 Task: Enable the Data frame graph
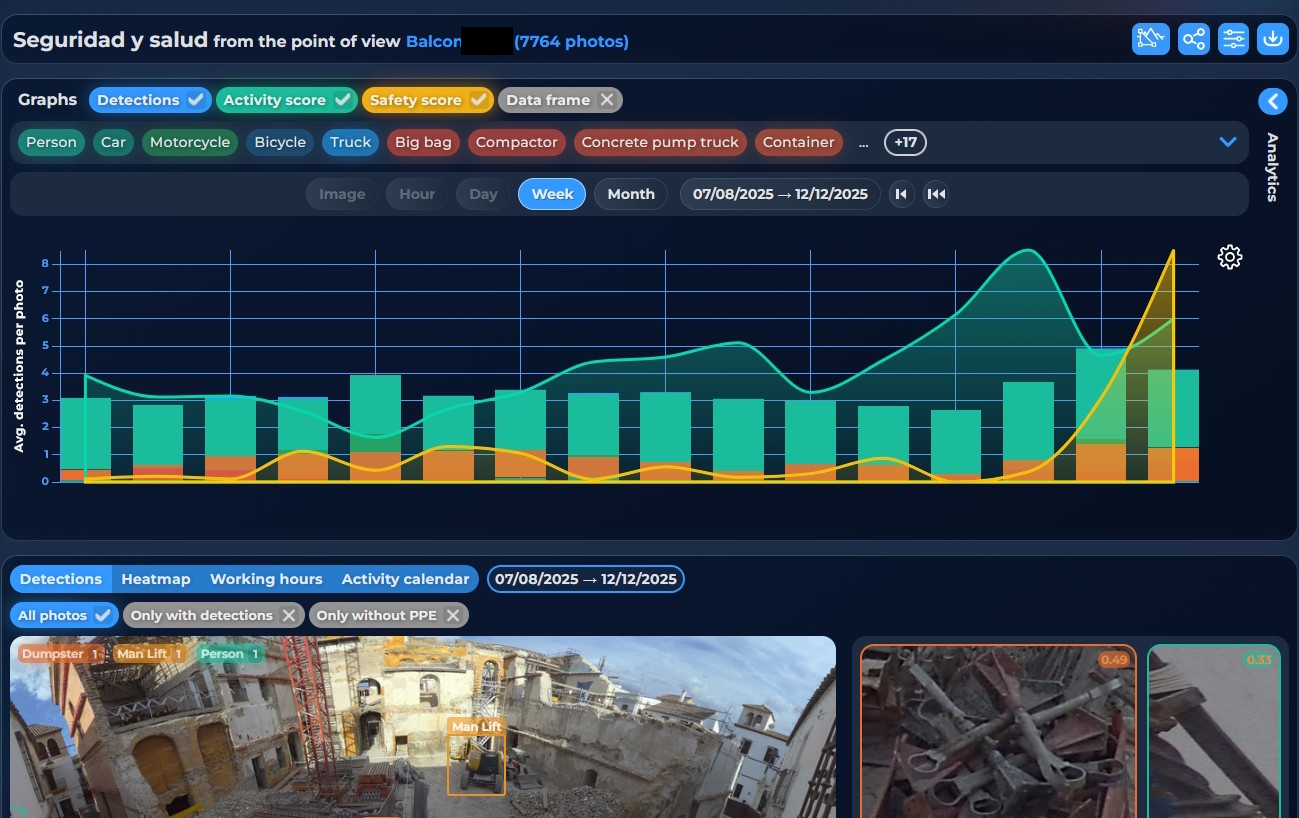tap(559, 100)
